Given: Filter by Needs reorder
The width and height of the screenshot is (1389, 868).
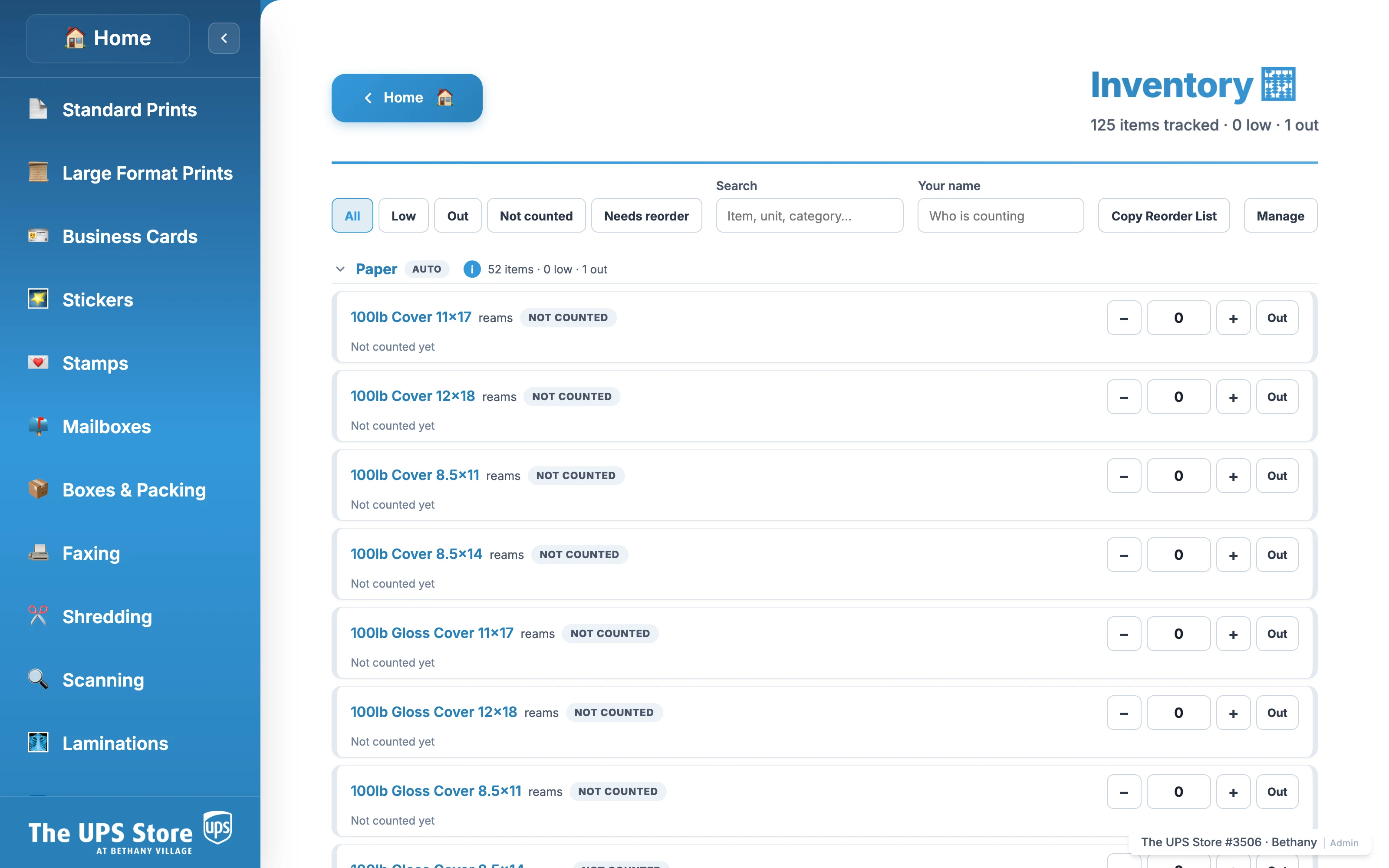Looking at the screenshot, I should tap(646, 215).
